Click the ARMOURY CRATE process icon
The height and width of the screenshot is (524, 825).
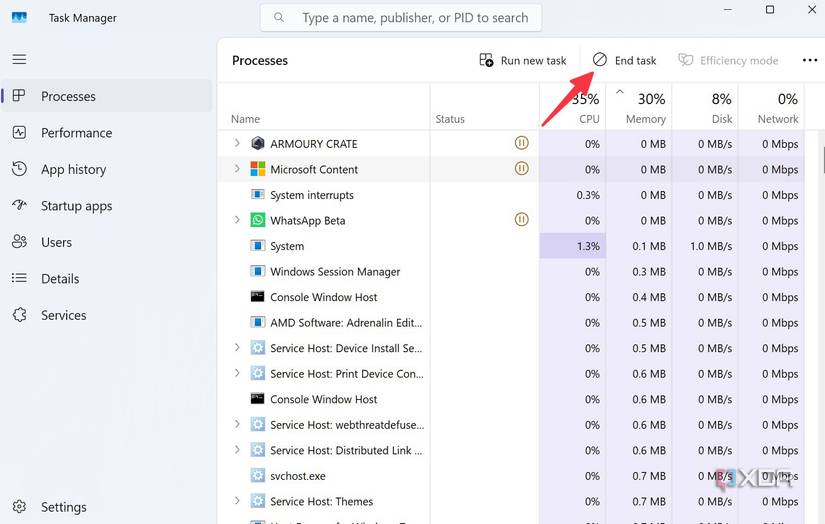coord(258,144)
